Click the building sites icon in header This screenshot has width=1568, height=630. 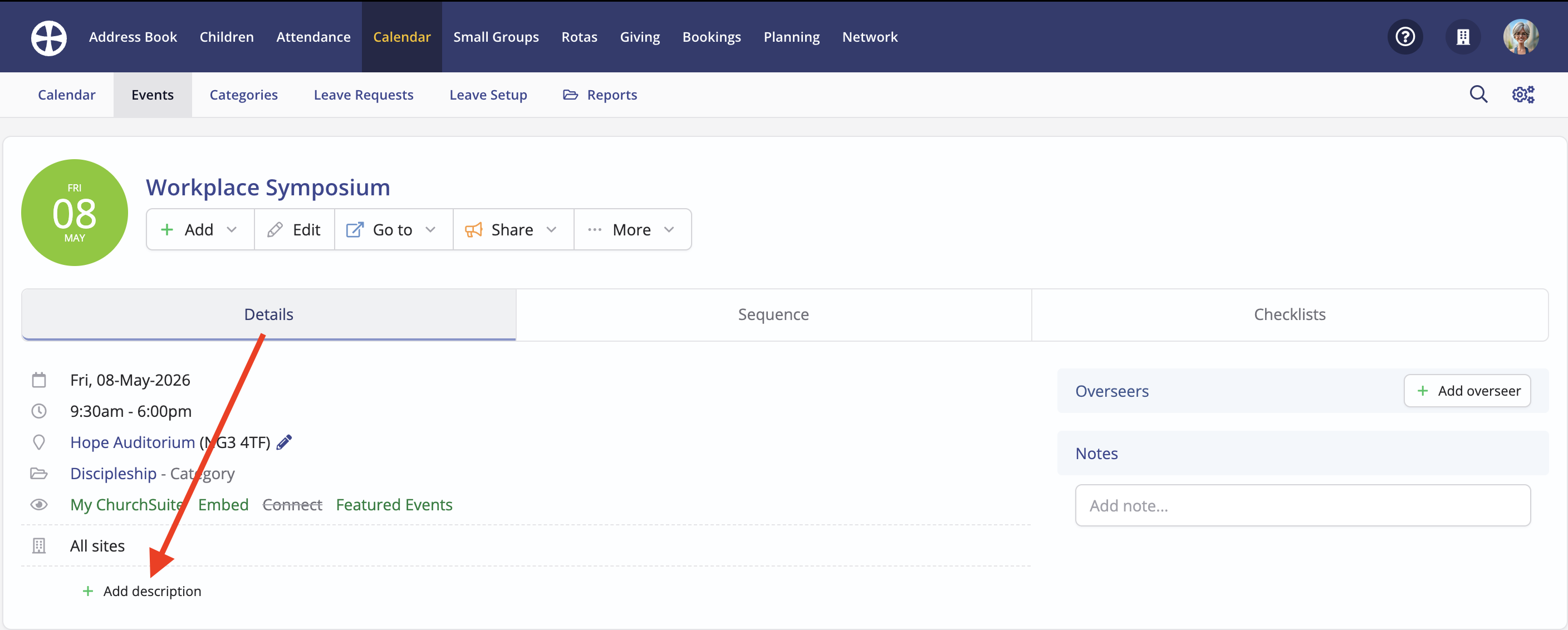1463,37
